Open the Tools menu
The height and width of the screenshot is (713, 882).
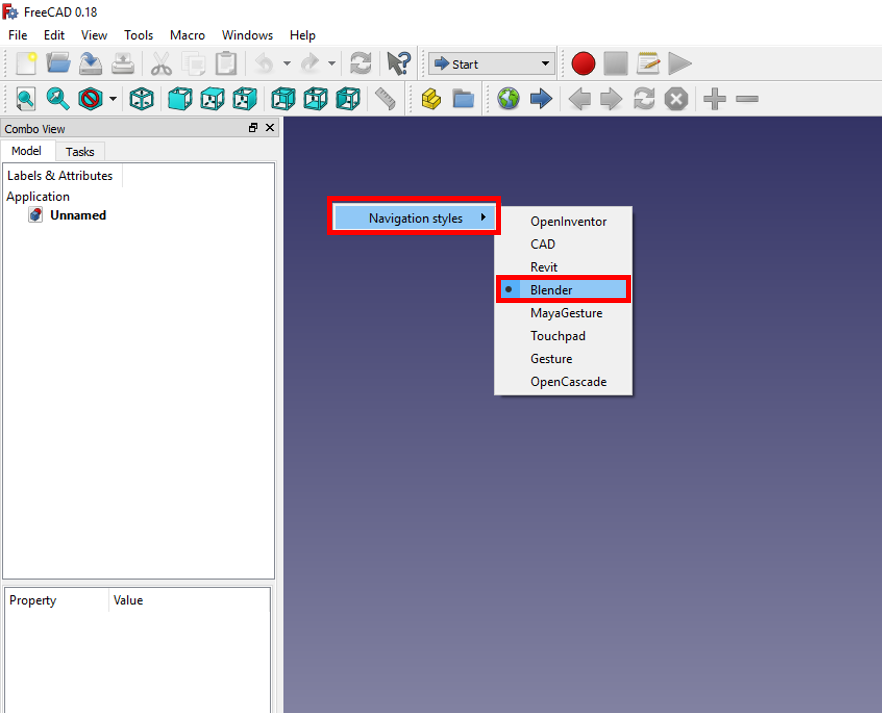pos(138,35)
